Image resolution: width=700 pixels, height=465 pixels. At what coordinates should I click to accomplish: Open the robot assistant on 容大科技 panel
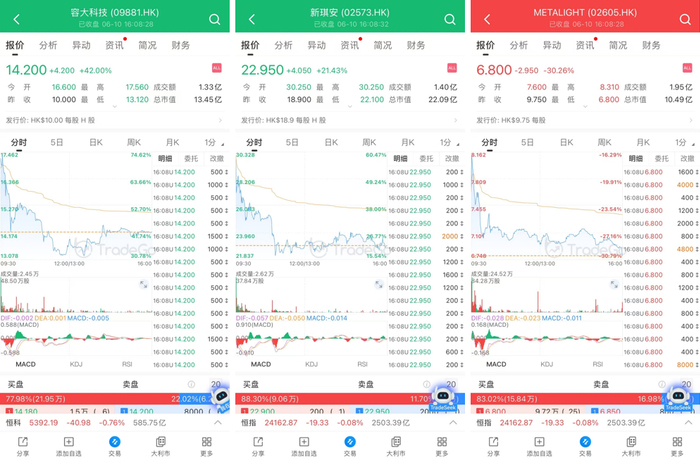221,398
